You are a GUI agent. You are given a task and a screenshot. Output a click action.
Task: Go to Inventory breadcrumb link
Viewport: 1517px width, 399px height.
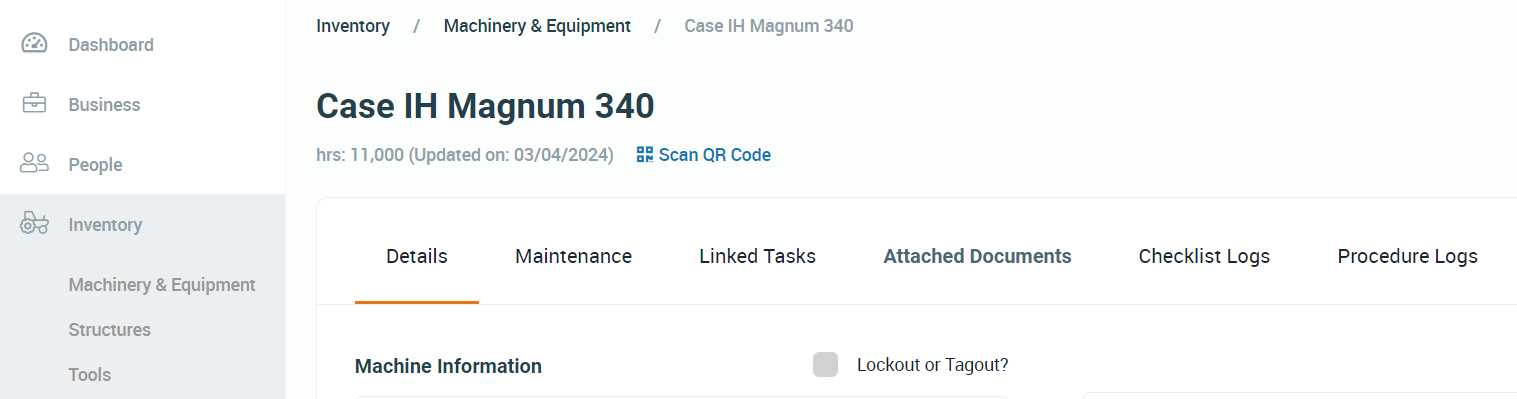(353, 26)
